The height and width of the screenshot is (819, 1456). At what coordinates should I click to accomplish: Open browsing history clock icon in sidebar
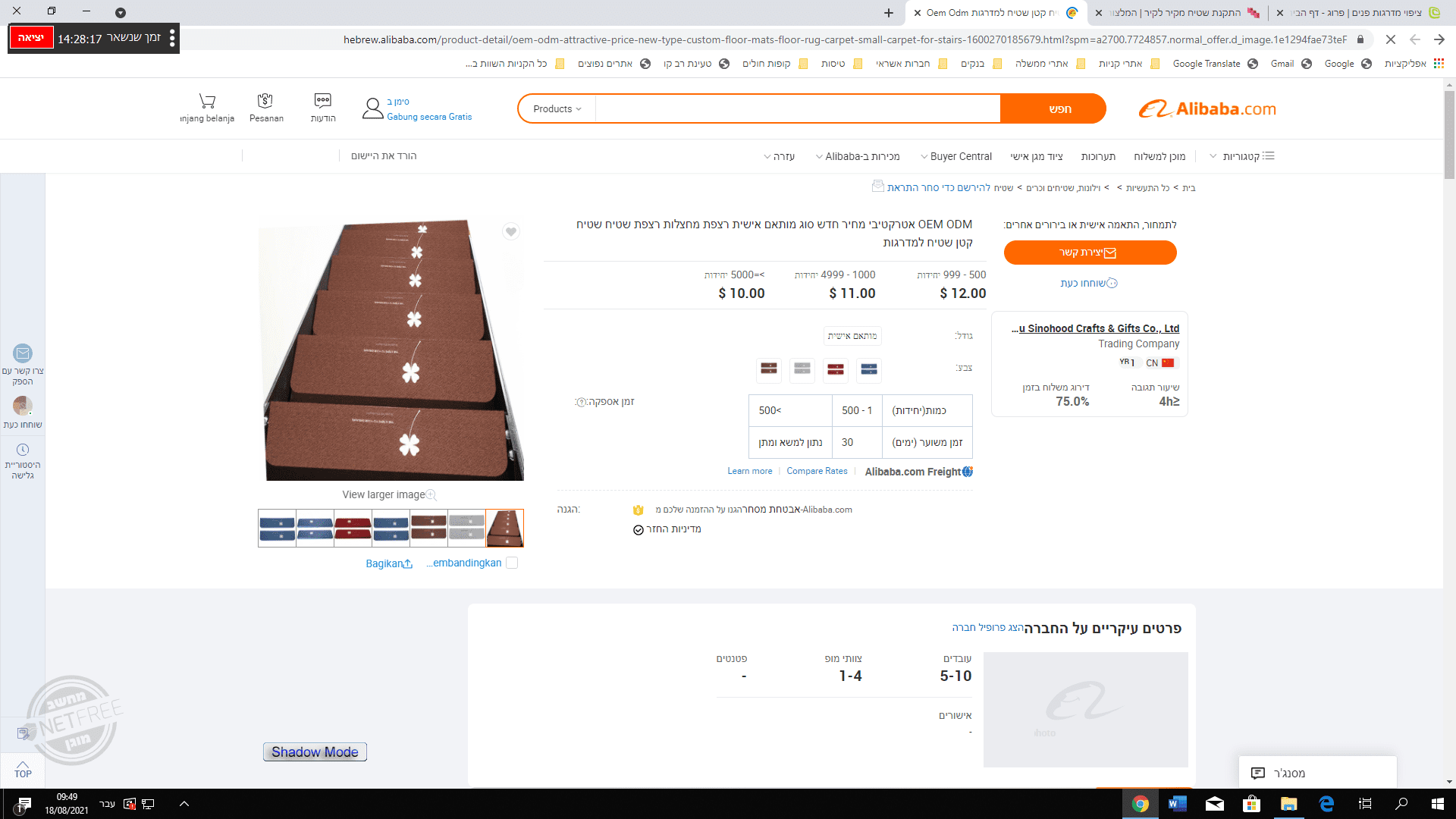(x=23, y=450)
